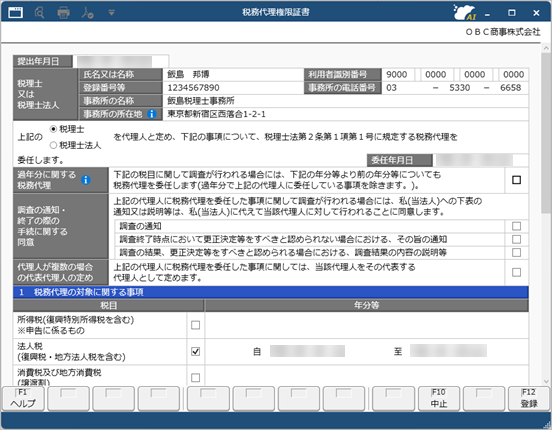Click the 氏名又は名称 field 飯島 邦博
Screen dimensions: 552x430
pos(233,74)
